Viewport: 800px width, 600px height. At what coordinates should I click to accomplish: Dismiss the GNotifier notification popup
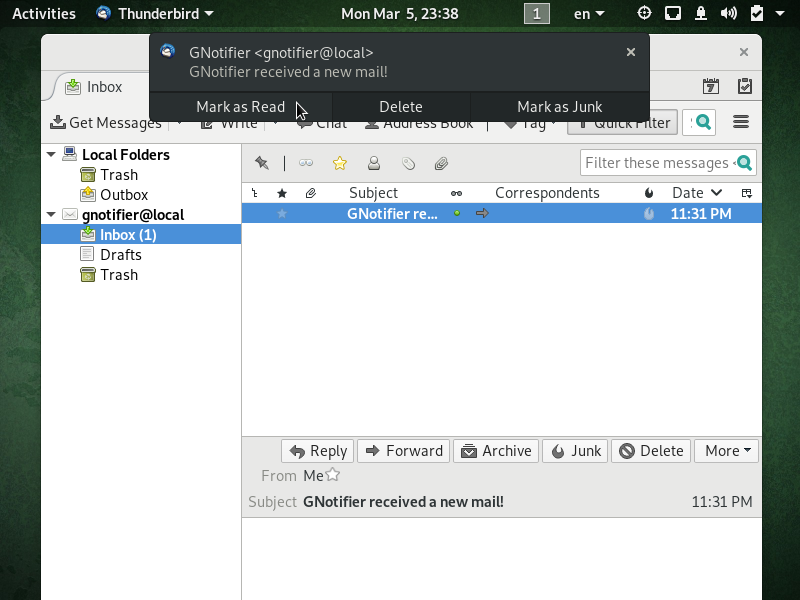631,52
